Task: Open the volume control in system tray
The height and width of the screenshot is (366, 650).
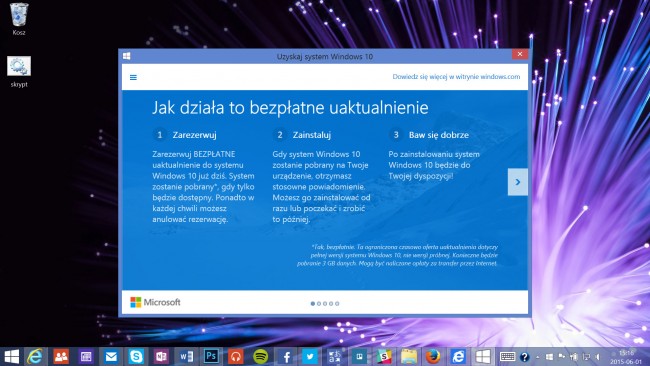Action: pyautogui.click(x=598, y=357)
